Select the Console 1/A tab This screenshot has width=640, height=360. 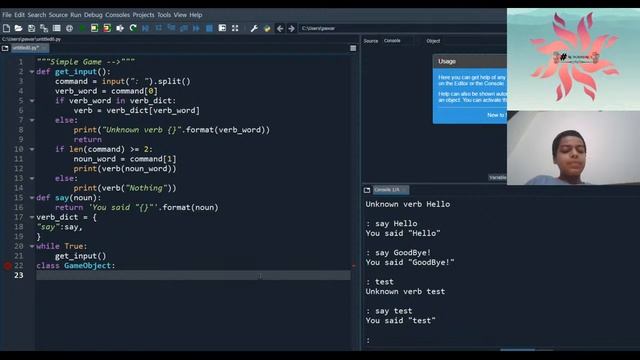[x=391, y=190]
